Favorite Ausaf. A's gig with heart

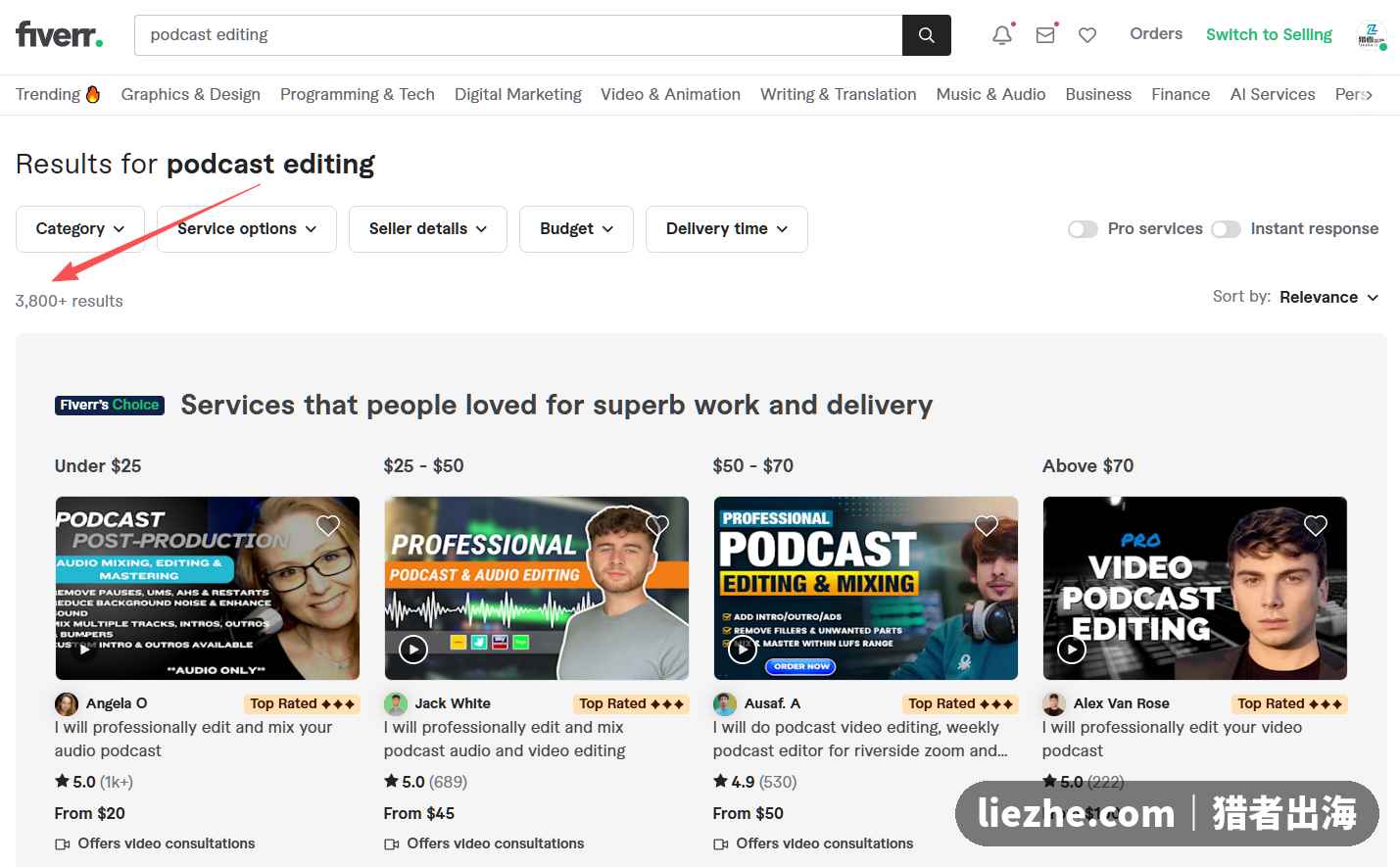(987, 525)
